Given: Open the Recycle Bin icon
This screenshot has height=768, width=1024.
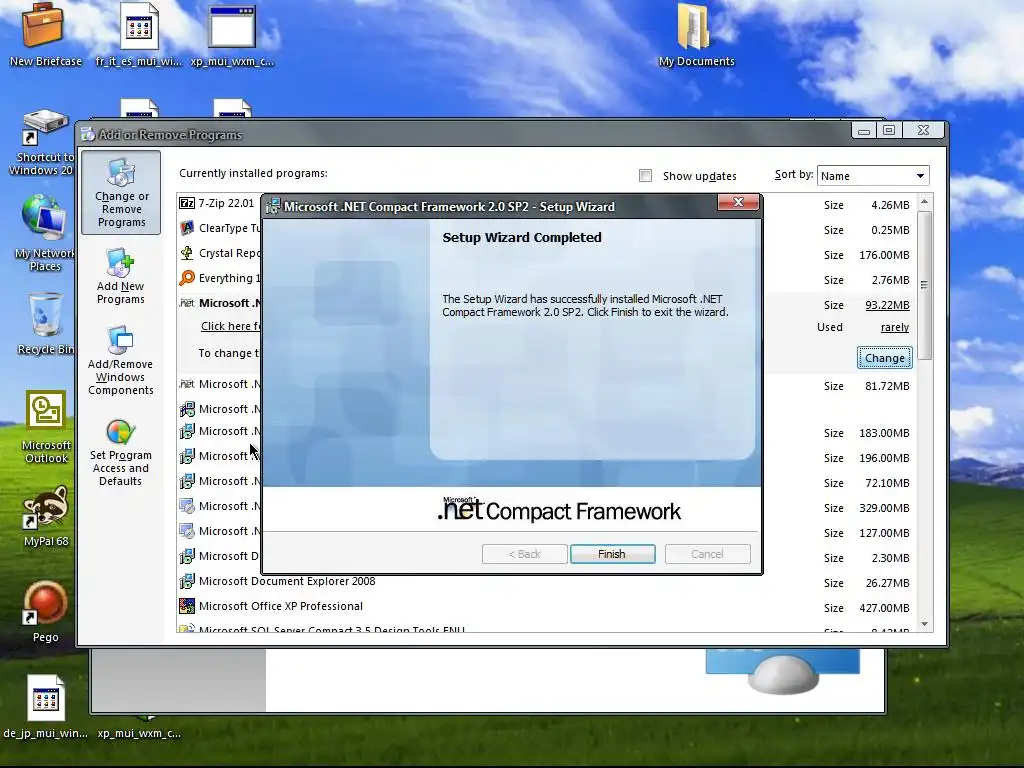Looking at the screenshot, I should point(44,323).
